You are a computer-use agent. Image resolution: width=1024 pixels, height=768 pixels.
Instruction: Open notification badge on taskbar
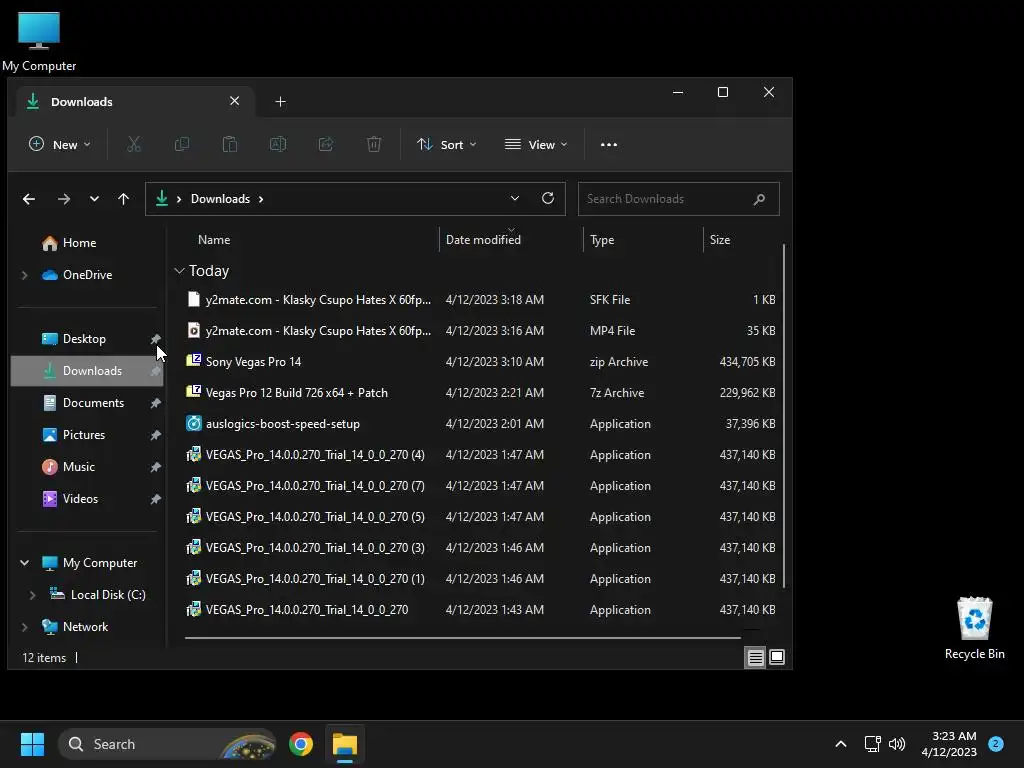click(x=995, y=743)
